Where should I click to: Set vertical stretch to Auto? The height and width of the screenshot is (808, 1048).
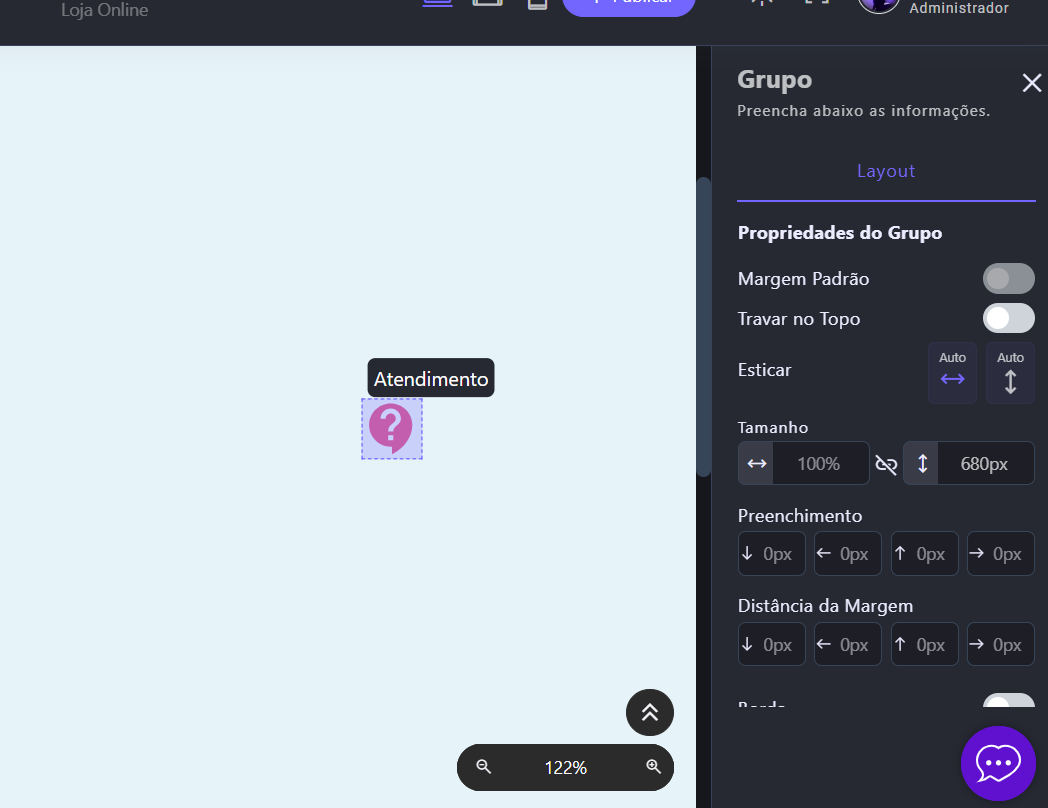[x=1010, y=373]
